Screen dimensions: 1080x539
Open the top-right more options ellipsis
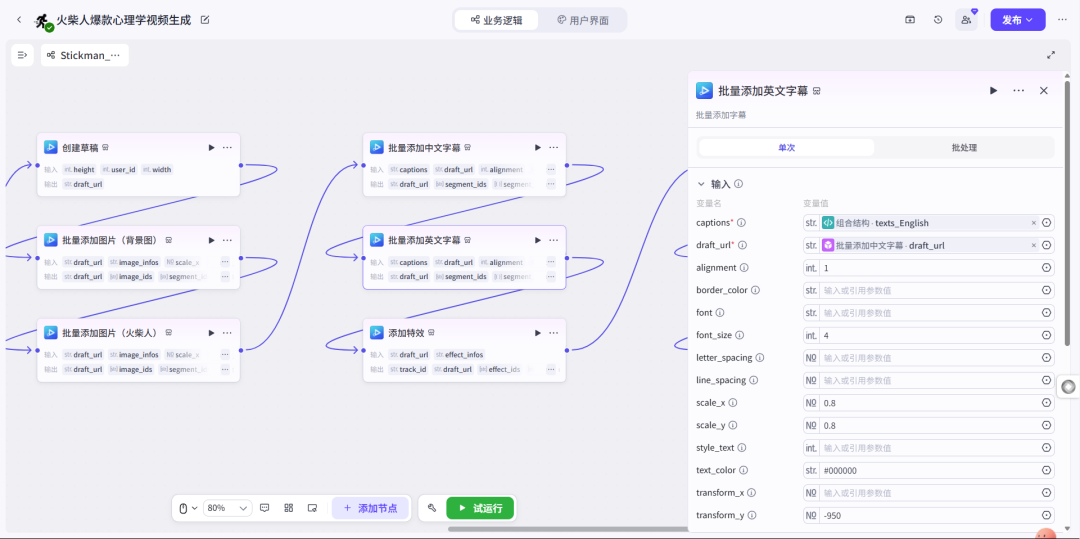[1061, 20]
